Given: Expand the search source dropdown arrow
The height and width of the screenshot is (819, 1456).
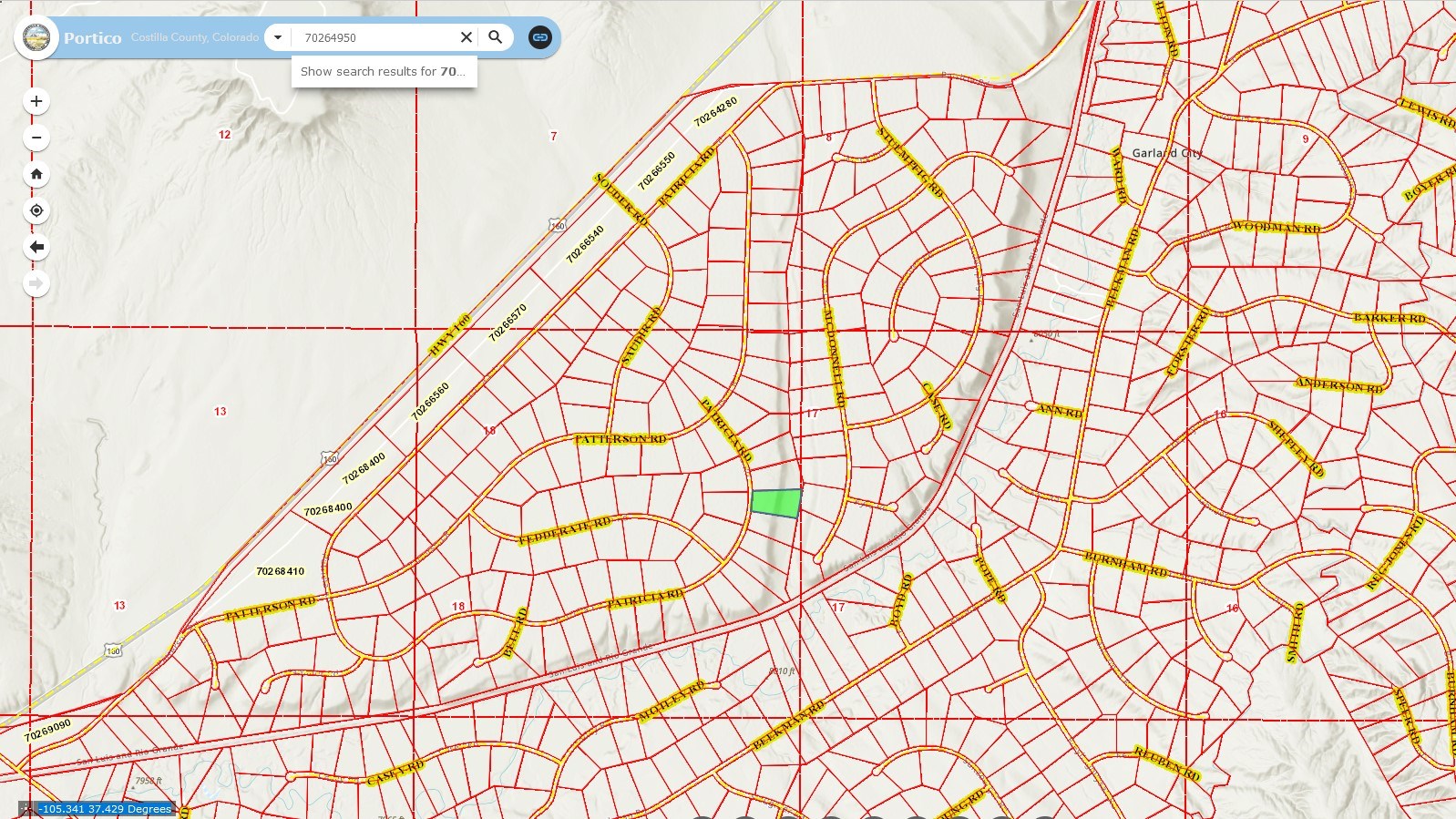Looking at the screenshot, I should click(278, 37).
